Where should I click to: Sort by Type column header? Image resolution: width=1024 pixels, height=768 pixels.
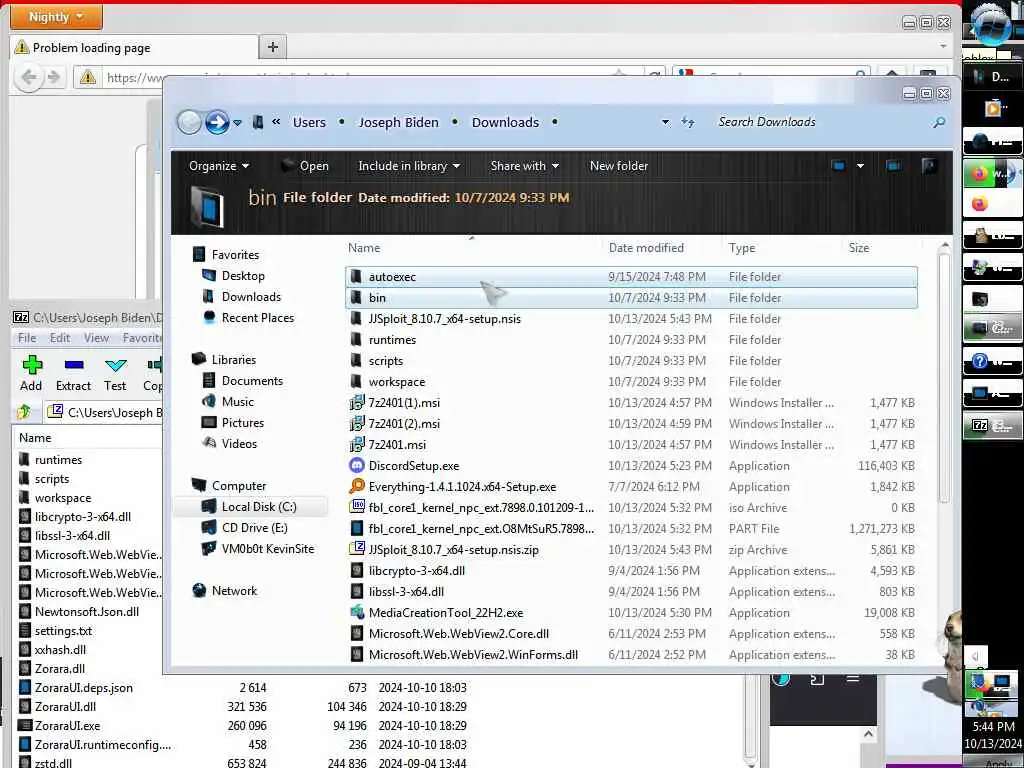[742, 248]
